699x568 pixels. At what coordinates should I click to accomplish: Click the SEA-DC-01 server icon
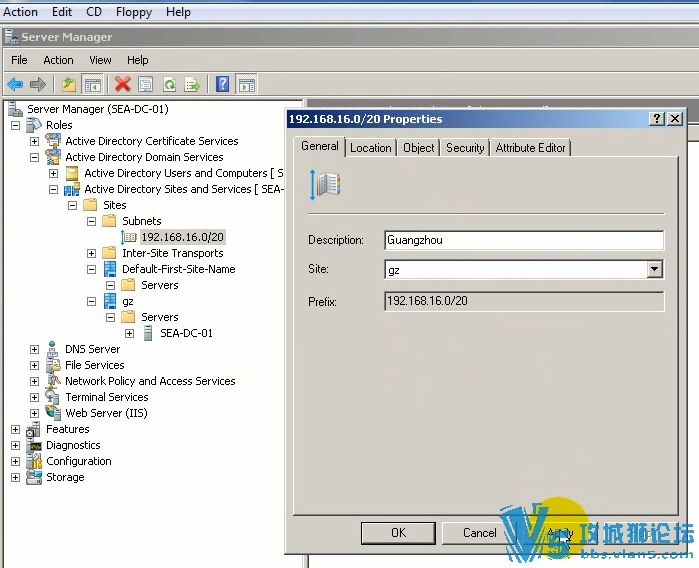point(148,333)
